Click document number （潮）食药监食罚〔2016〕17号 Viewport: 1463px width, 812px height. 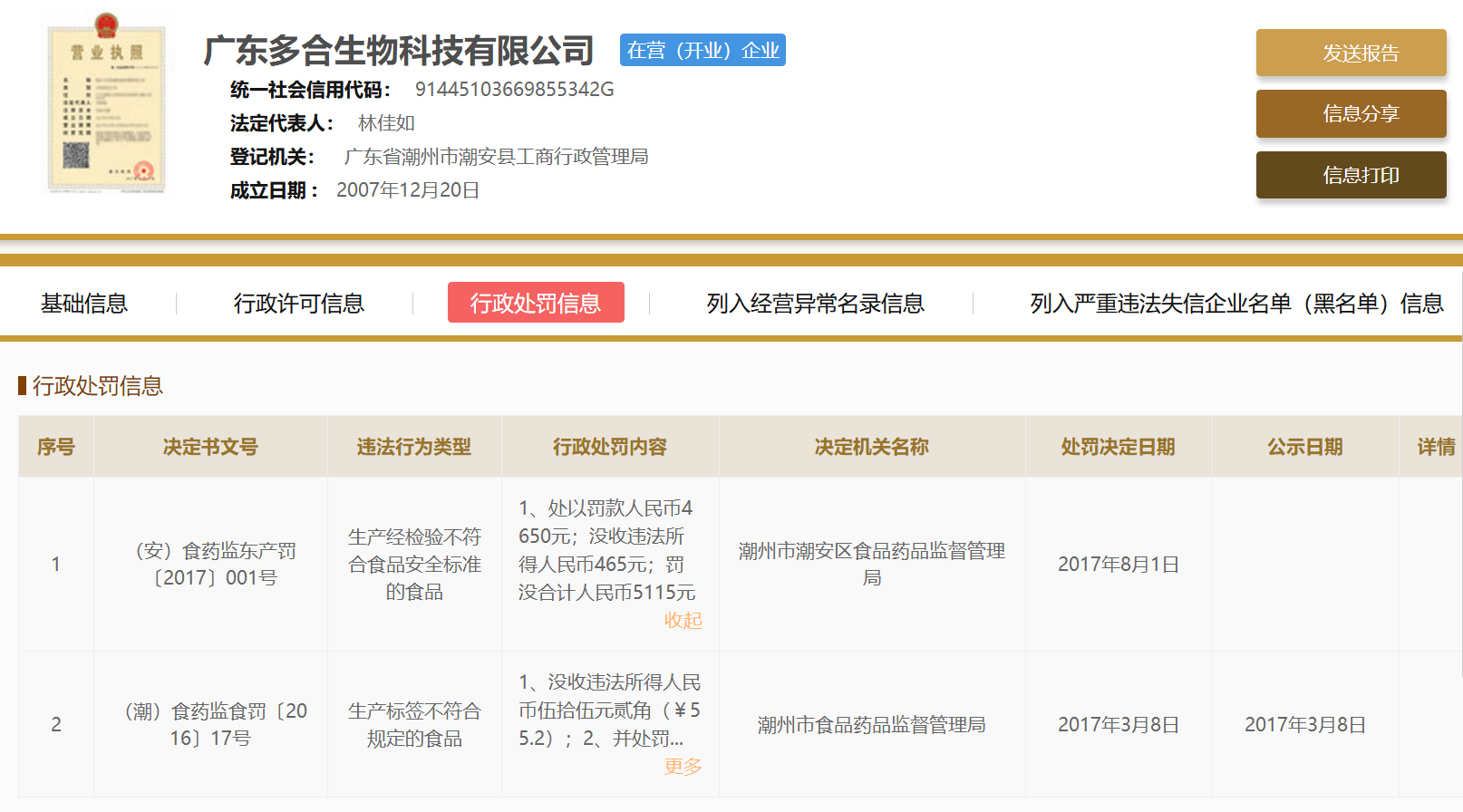click(x=210, y=724)
